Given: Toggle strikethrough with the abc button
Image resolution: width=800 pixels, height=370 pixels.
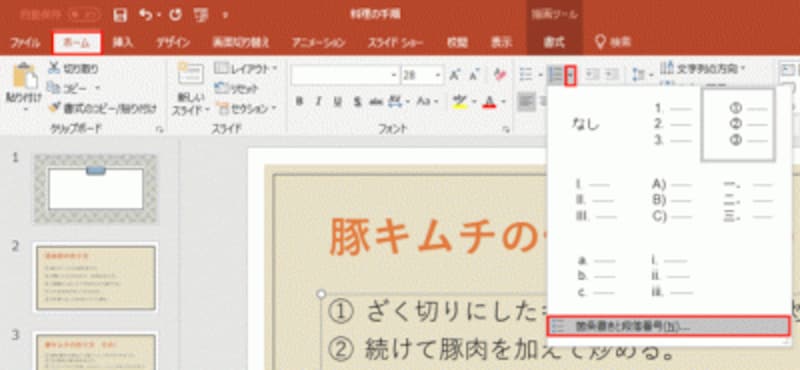Looking at the screenshot, I should pos(376,102).
